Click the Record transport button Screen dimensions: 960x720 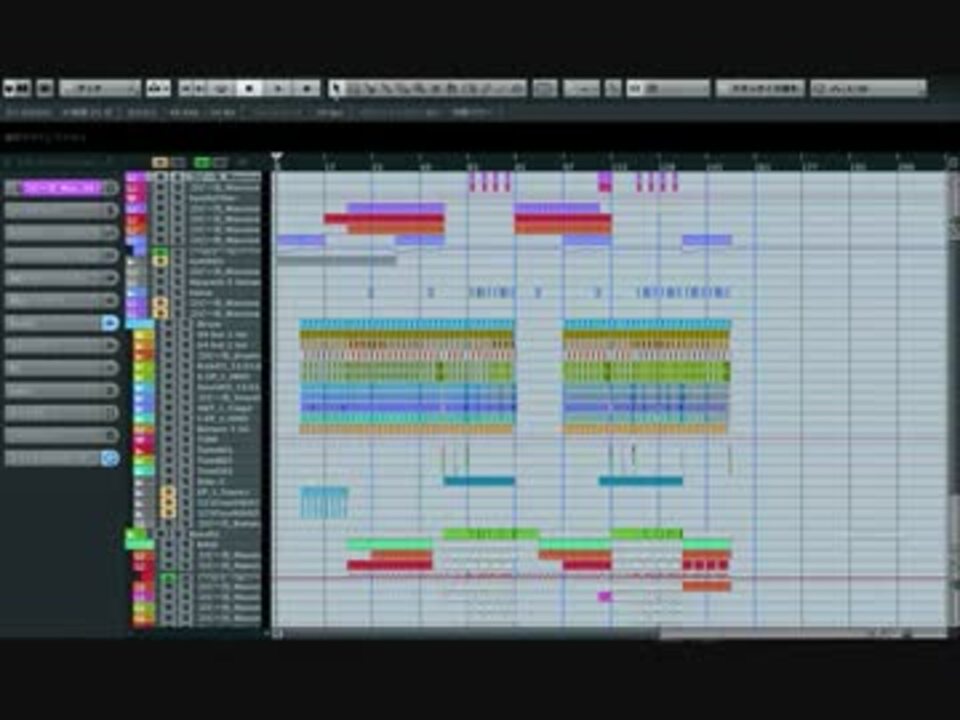307,89
